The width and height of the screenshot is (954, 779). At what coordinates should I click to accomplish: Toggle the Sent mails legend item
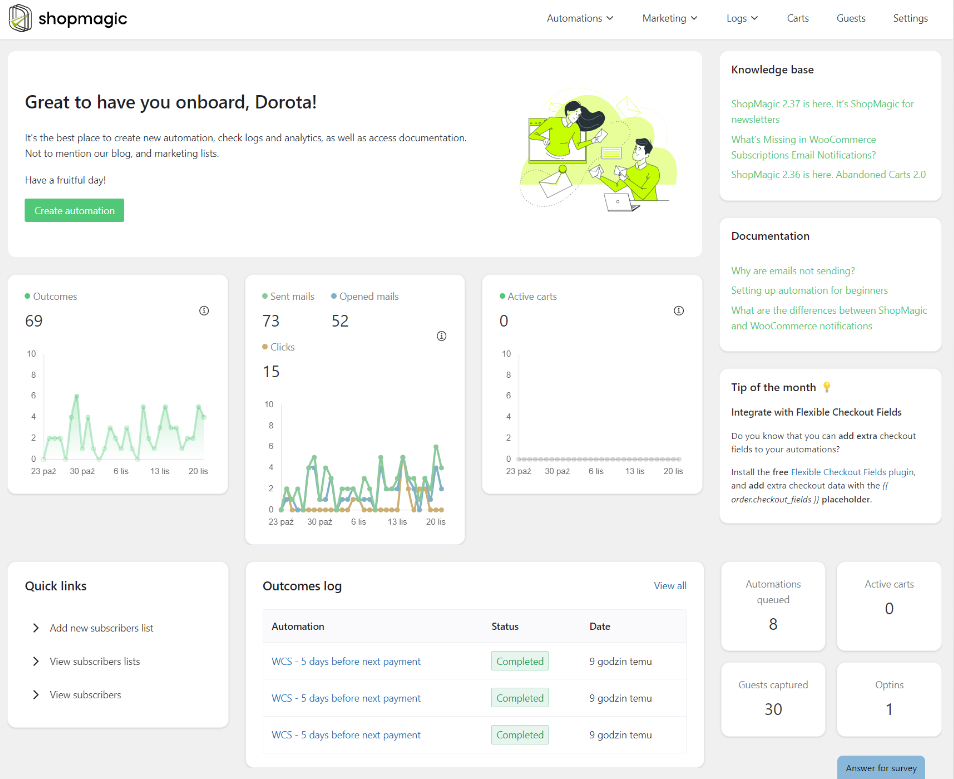point(288,296)
